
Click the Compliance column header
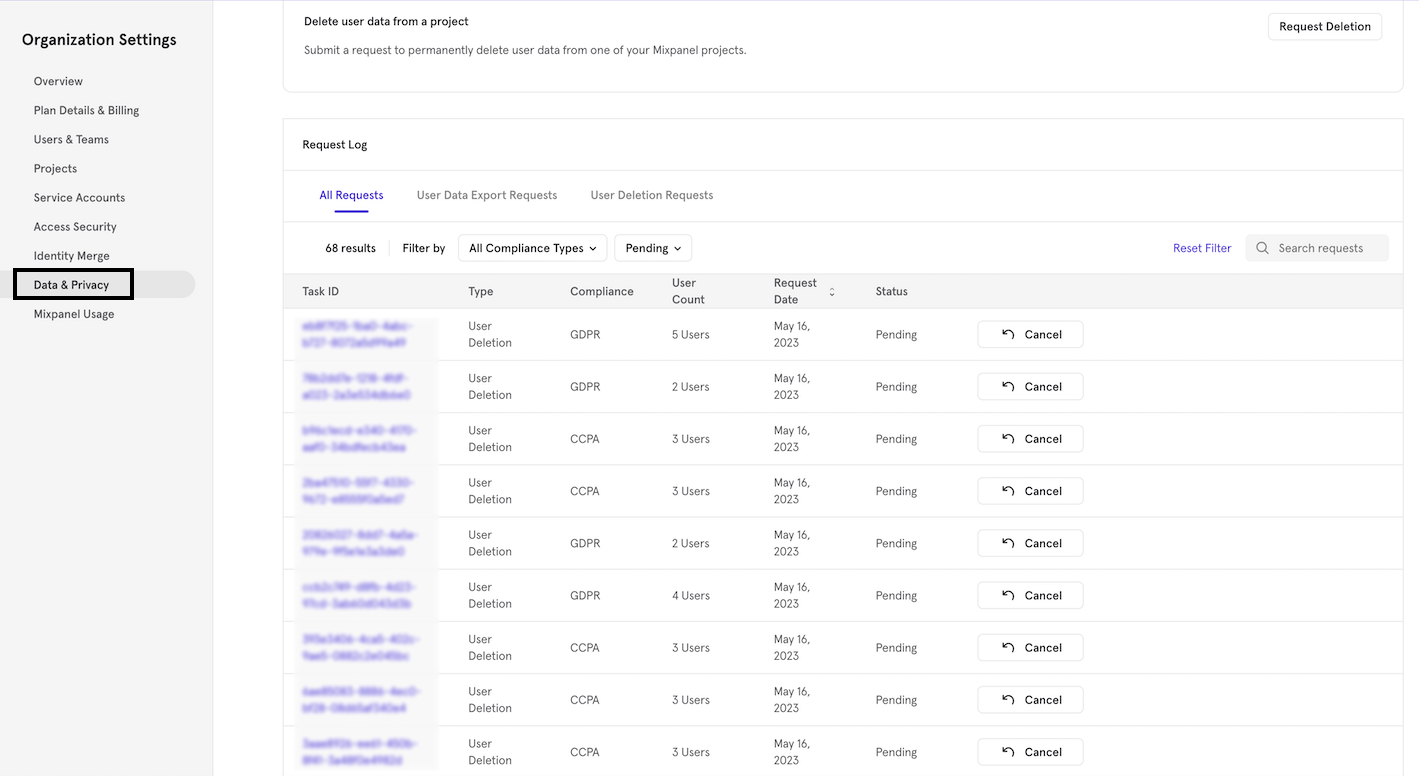[602, 292]
